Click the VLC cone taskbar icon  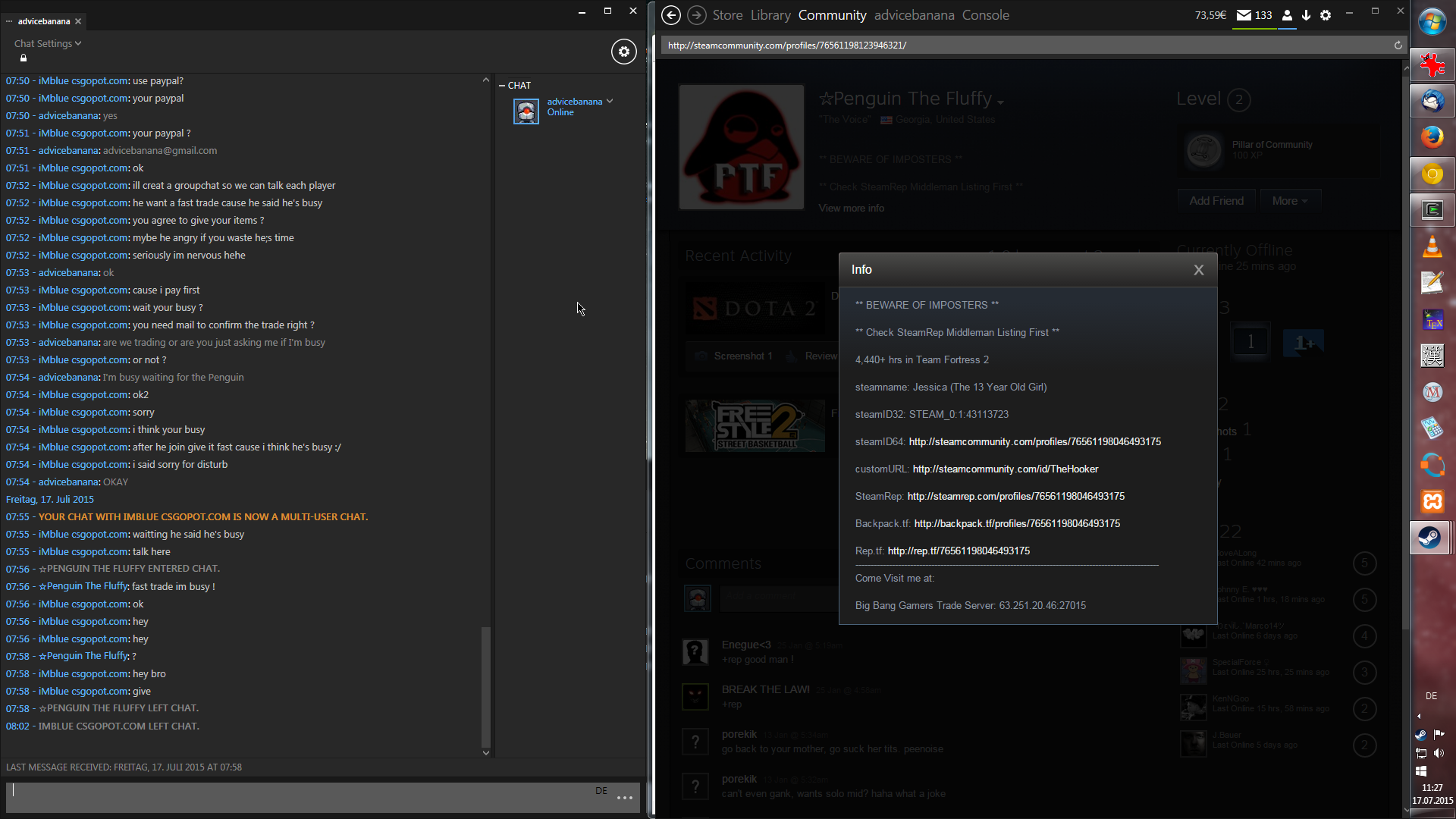(x=1432, y=246)
